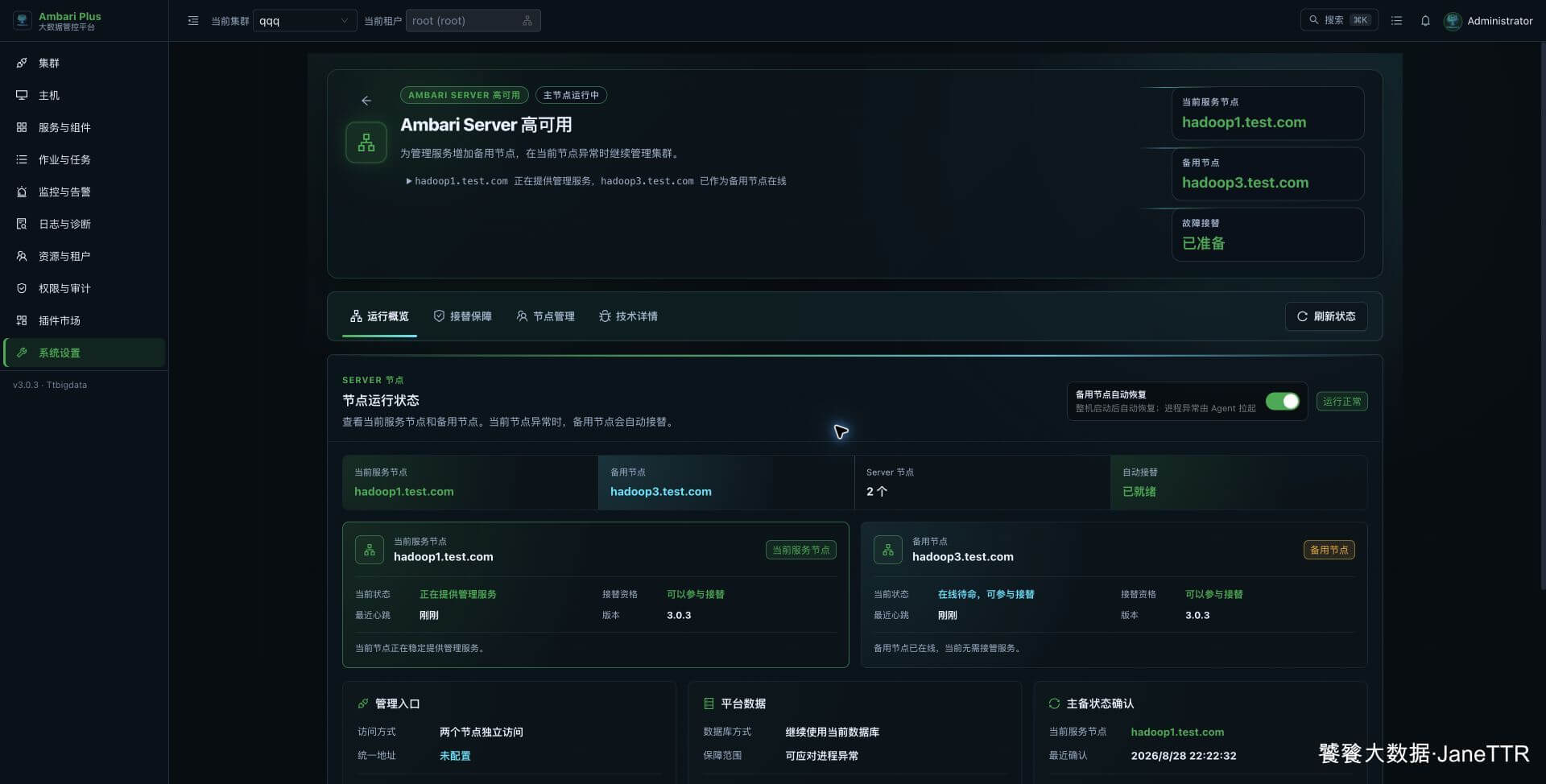Click the hadoop1.test.com link under 主备状态确认

(1177, 732)
